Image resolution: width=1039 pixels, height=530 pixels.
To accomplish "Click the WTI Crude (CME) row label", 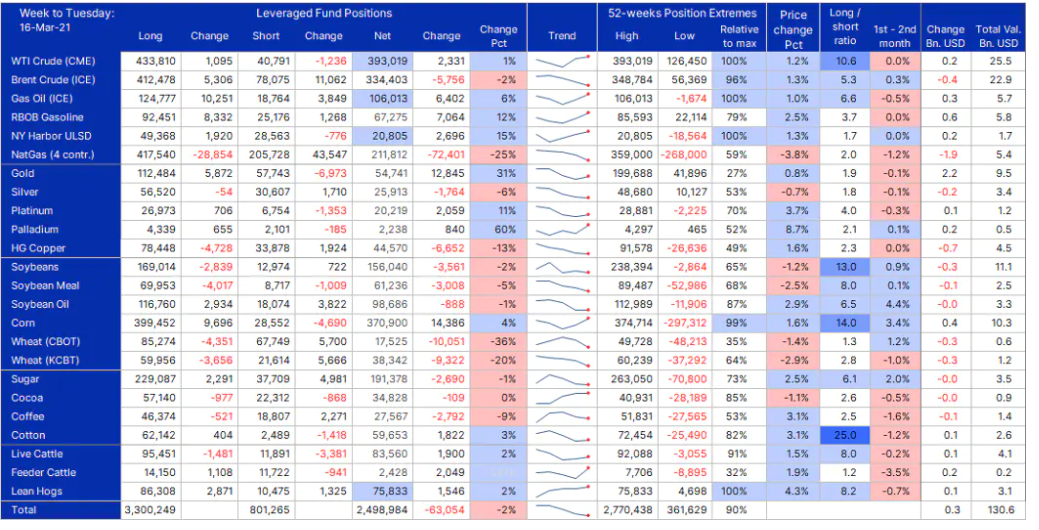I will pos(53,61).
